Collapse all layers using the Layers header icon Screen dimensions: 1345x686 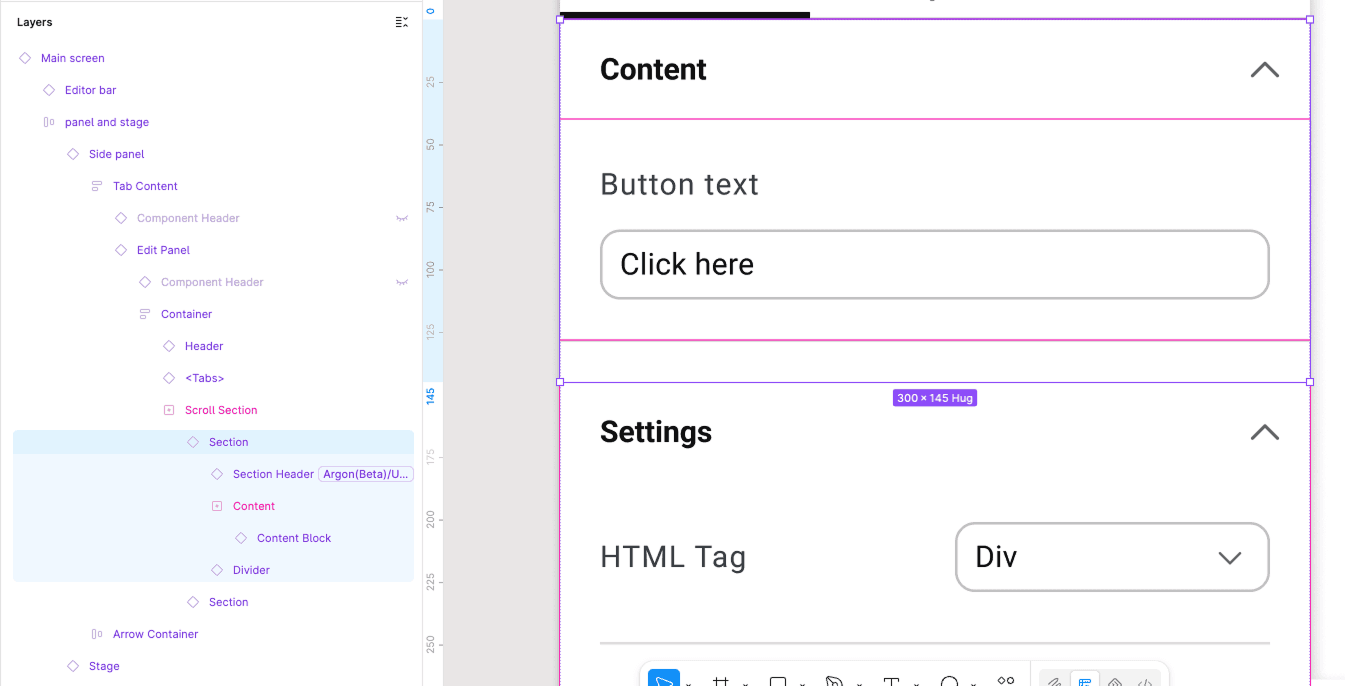(402, 22)
